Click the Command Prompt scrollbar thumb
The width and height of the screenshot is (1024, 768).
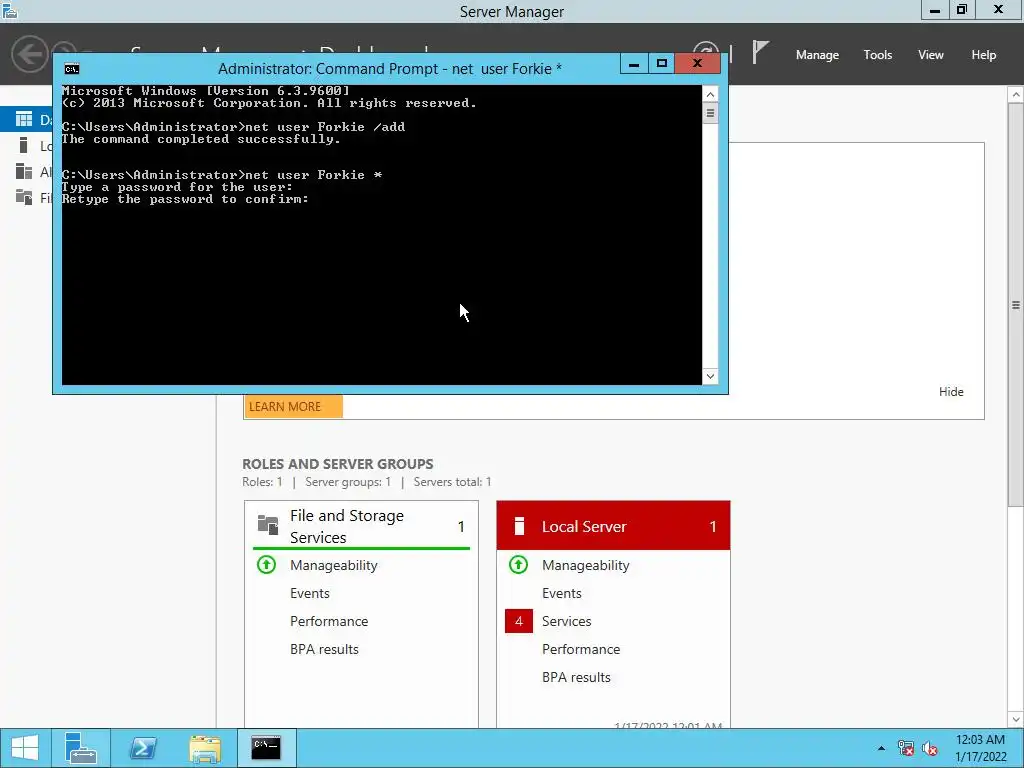711,114
